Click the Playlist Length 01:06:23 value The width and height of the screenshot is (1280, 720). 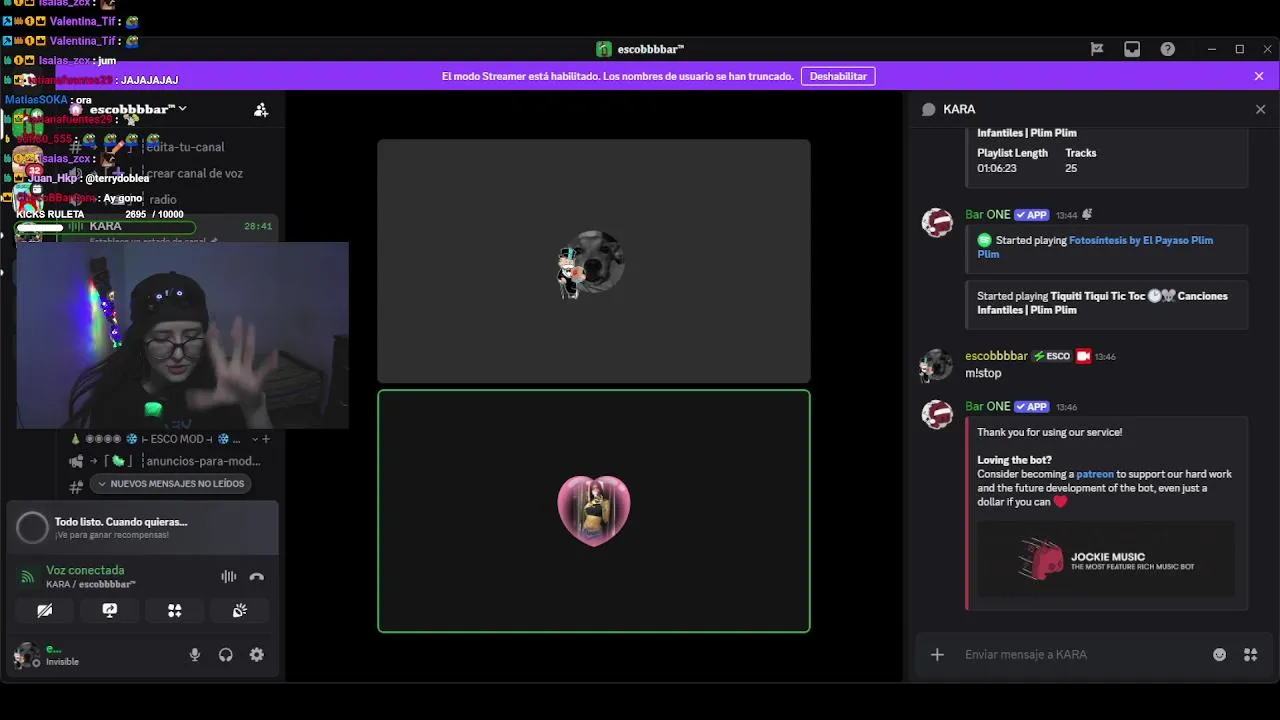pos(996,169)
